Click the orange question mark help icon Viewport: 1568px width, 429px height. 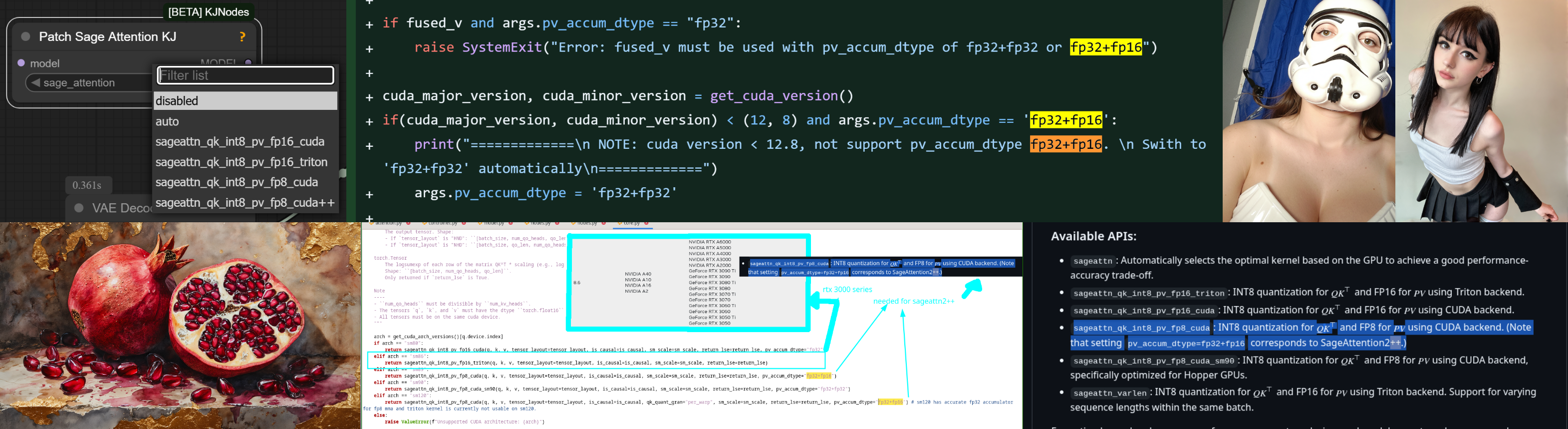242,36
